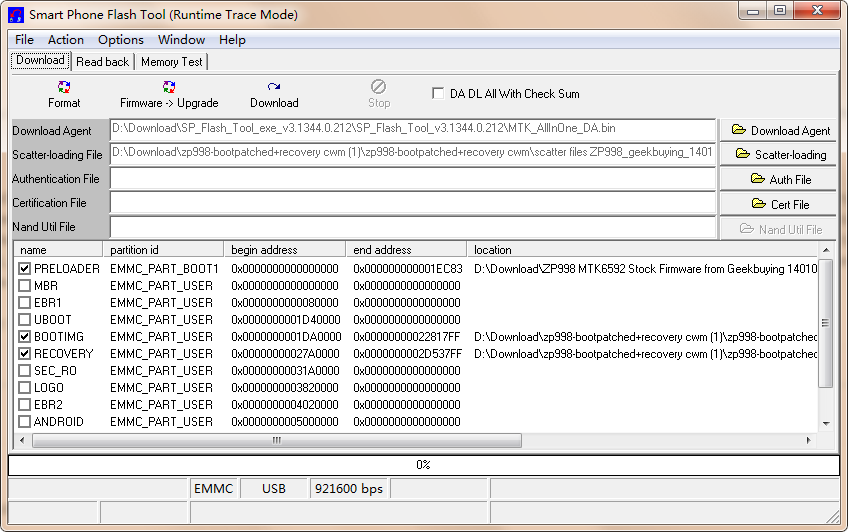
Task: Click the vertical scrollbar thumb in partition list
Action: 826,323
